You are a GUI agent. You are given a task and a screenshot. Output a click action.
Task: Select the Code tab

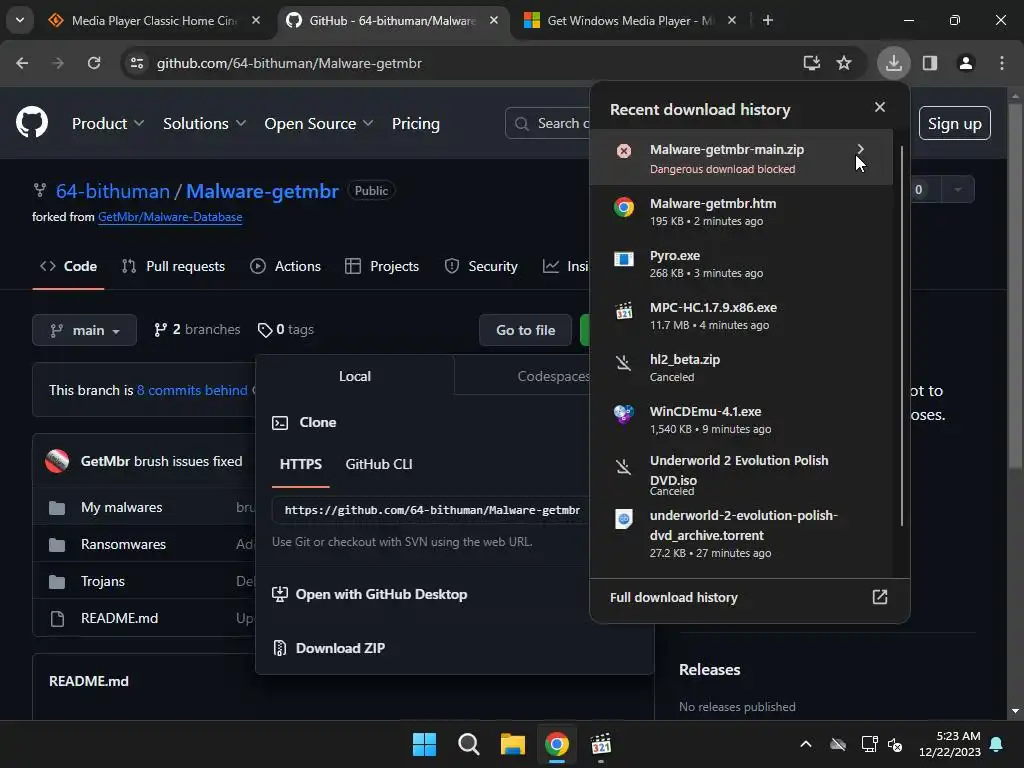[68, 266]
